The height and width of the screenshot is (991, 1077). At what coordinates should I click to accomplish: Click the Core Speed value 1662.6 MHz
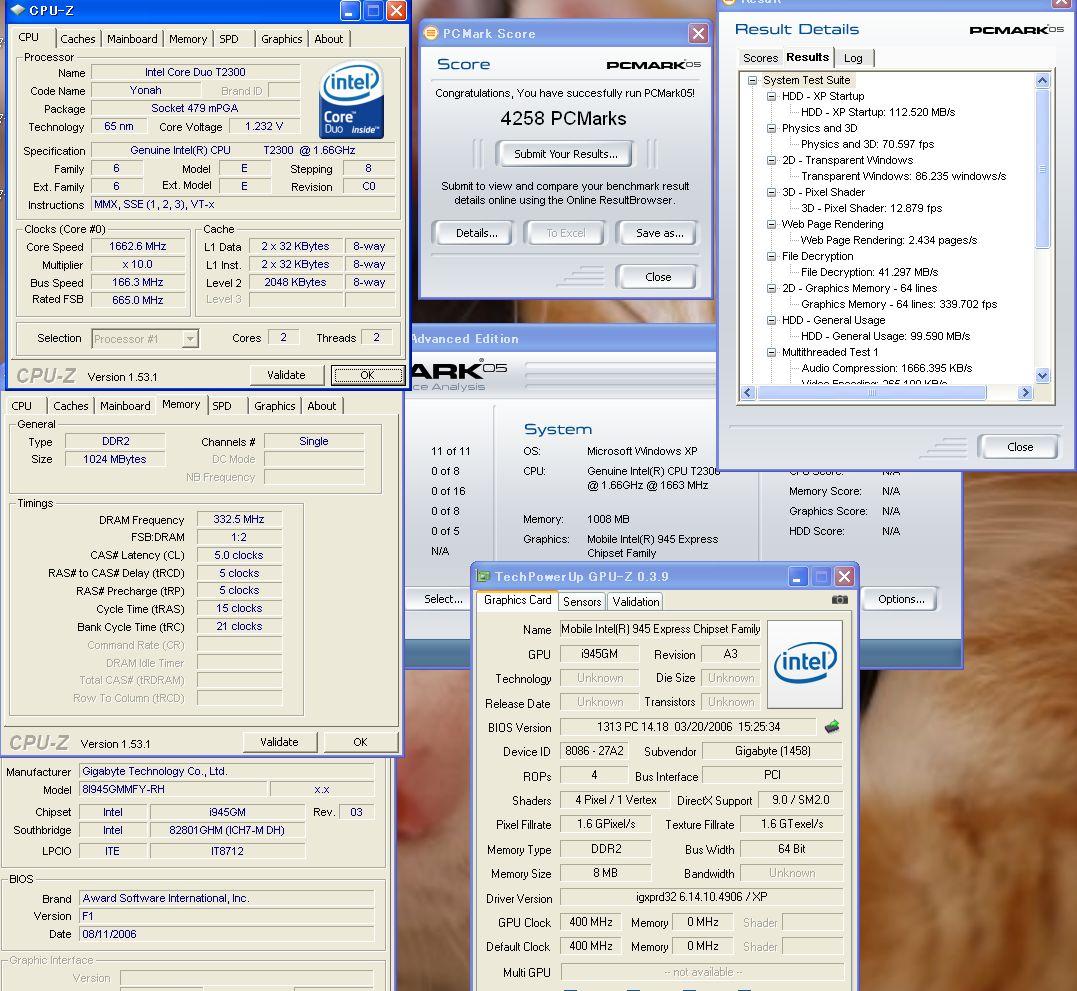(138, 246)
